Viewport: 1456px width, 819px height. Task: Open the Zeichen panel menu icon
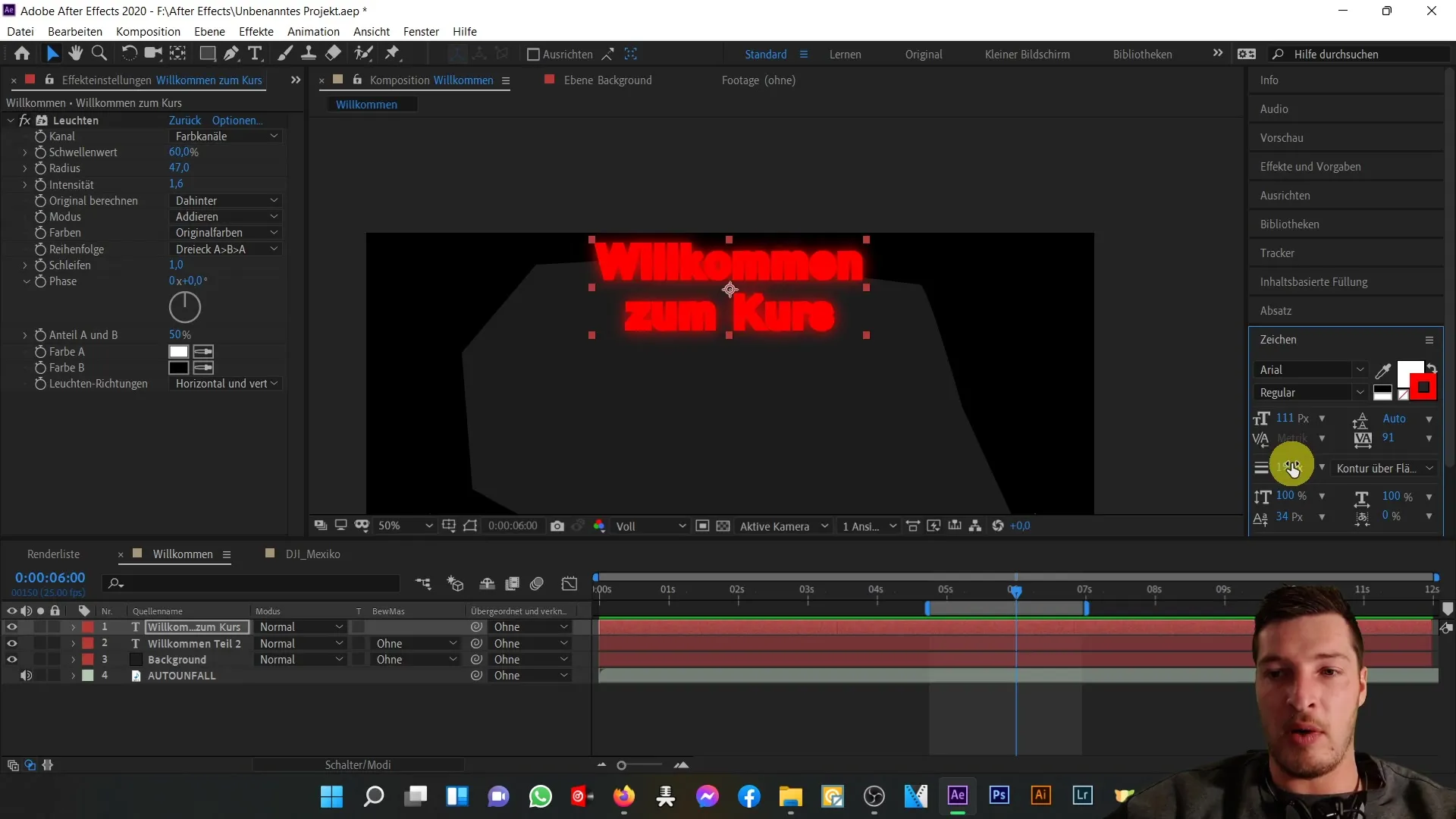[1429, 340]
